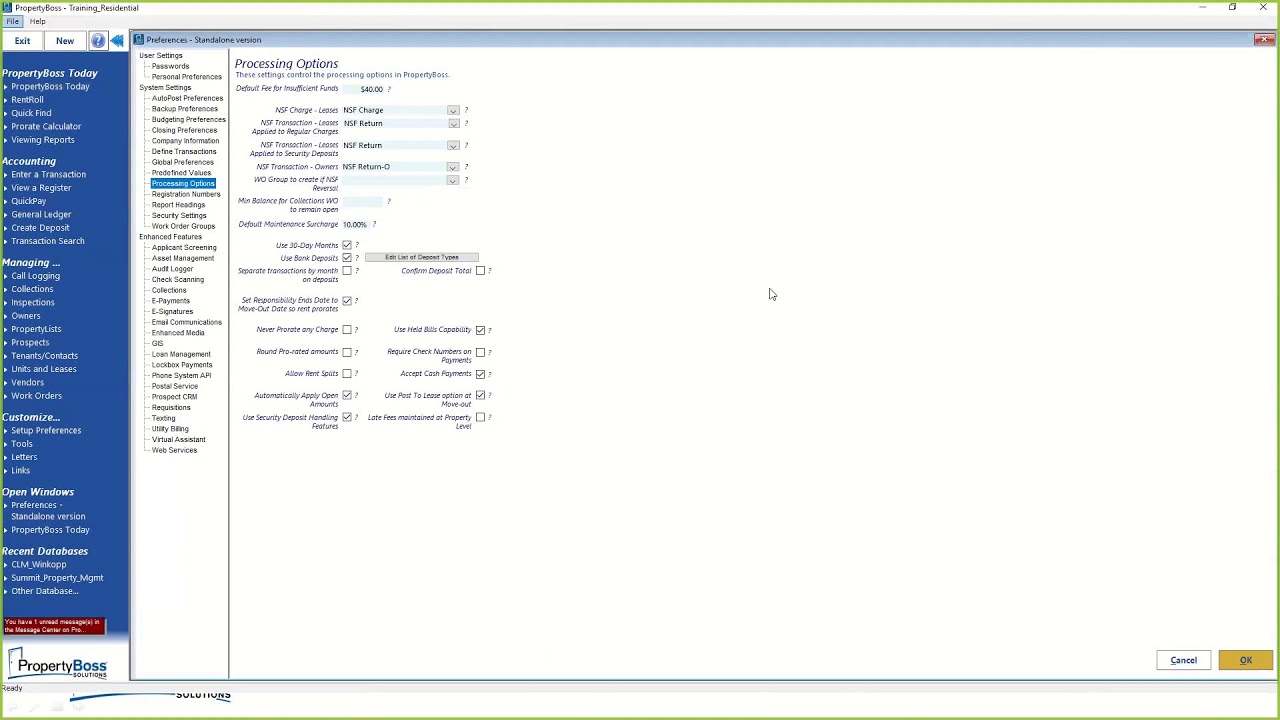Check Never Prorate any Charge
Screen dimensions: 1280x720
[347, 330]
